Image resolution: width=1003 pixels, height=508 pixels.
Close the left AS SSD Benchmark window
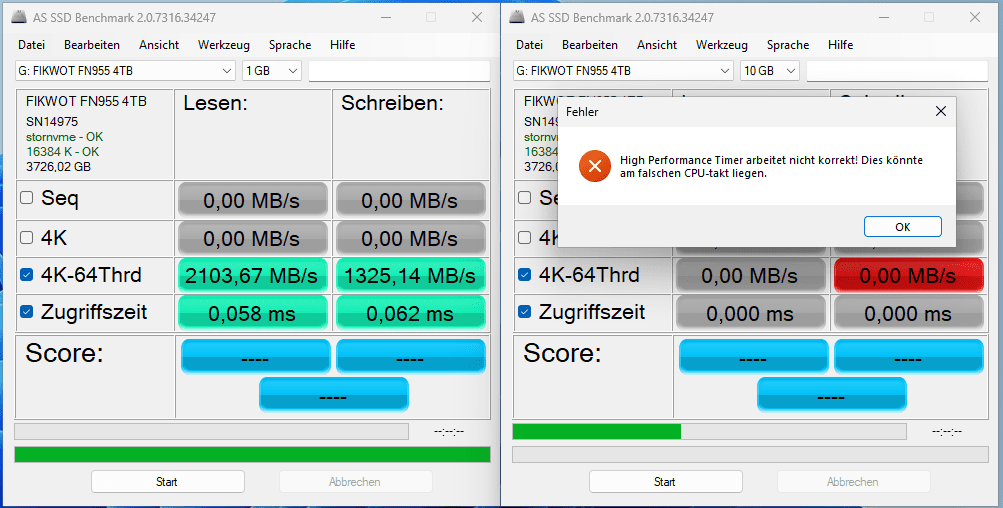[x=477, y=17]
